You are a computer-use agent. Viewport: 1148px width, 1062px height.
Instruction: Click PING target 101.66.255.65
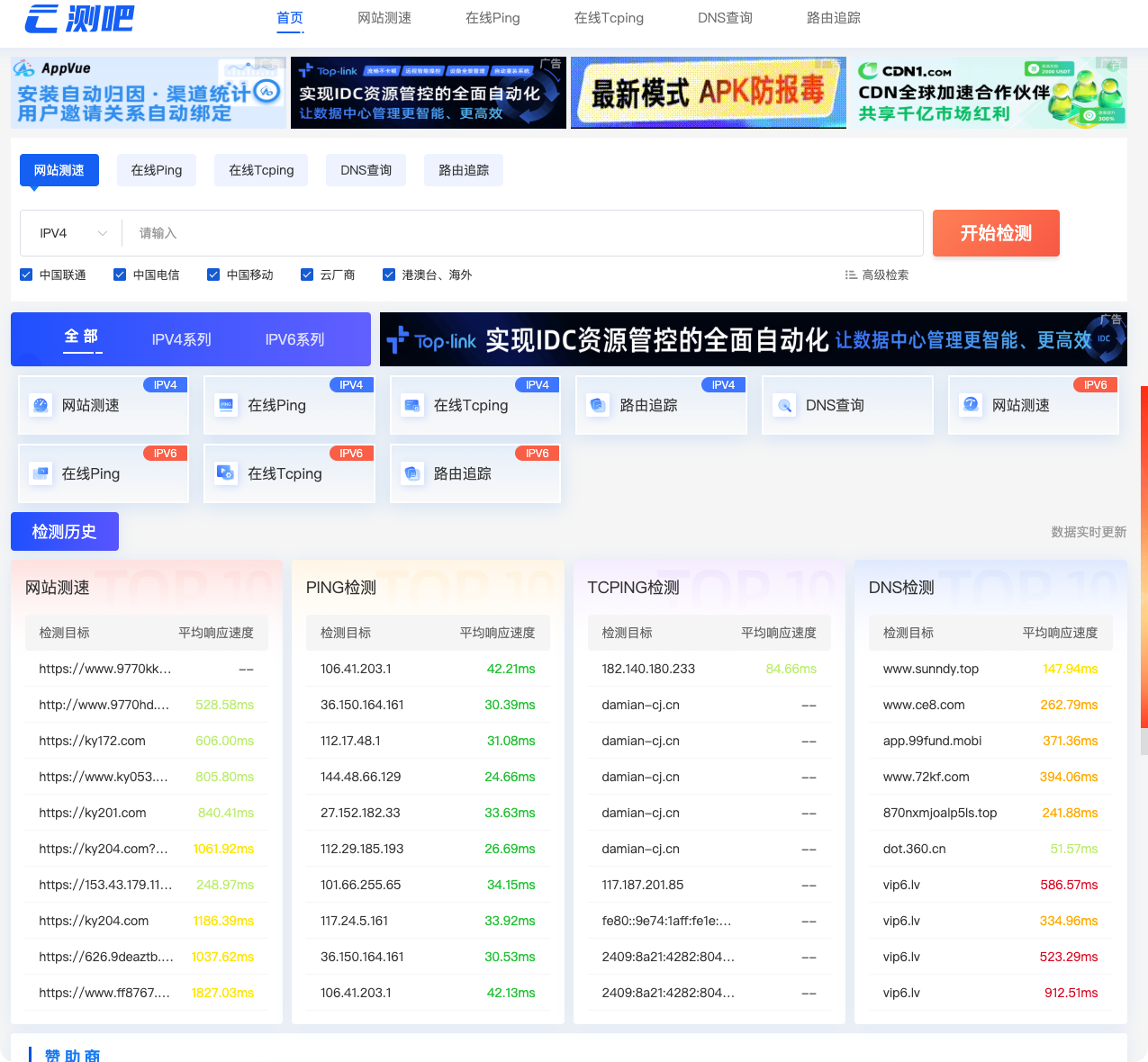(x=360, y=885)
